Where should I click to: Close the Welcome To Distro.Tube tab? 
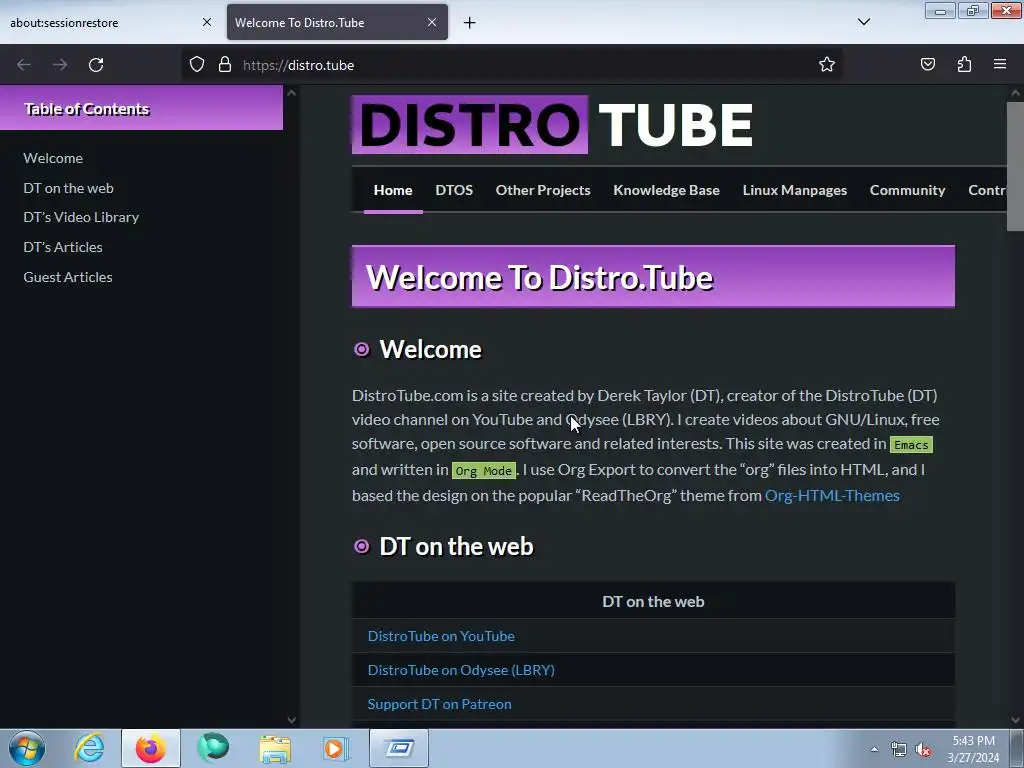[x=432, y=23]
